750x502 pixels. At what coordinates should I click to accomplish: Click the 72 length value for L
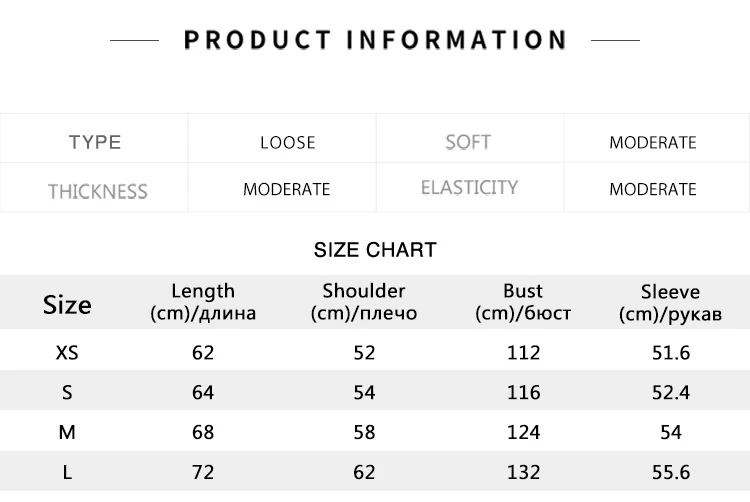click(203, 472)
